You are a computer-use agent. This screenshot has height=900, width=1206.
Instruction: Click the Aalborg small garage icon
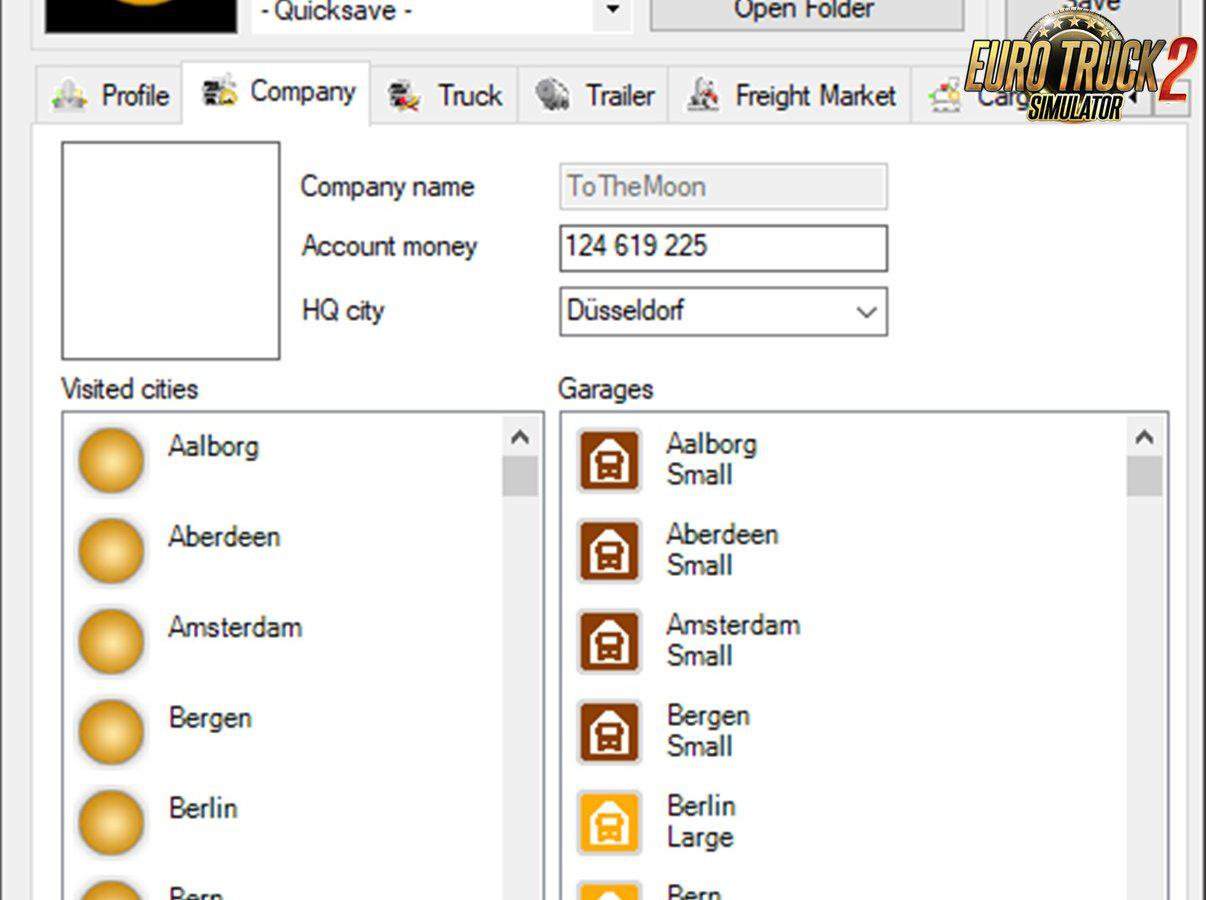(x=609, y=461)
